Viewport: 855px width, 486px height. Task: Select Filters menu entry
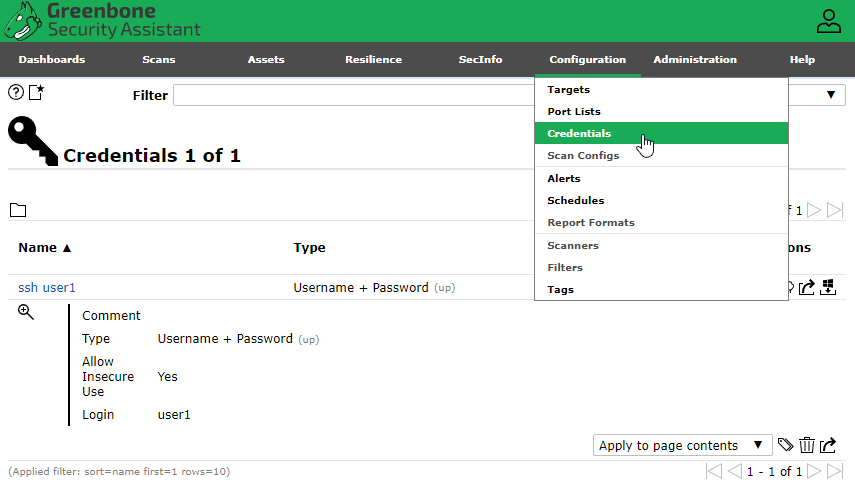(x=661, y=267)
